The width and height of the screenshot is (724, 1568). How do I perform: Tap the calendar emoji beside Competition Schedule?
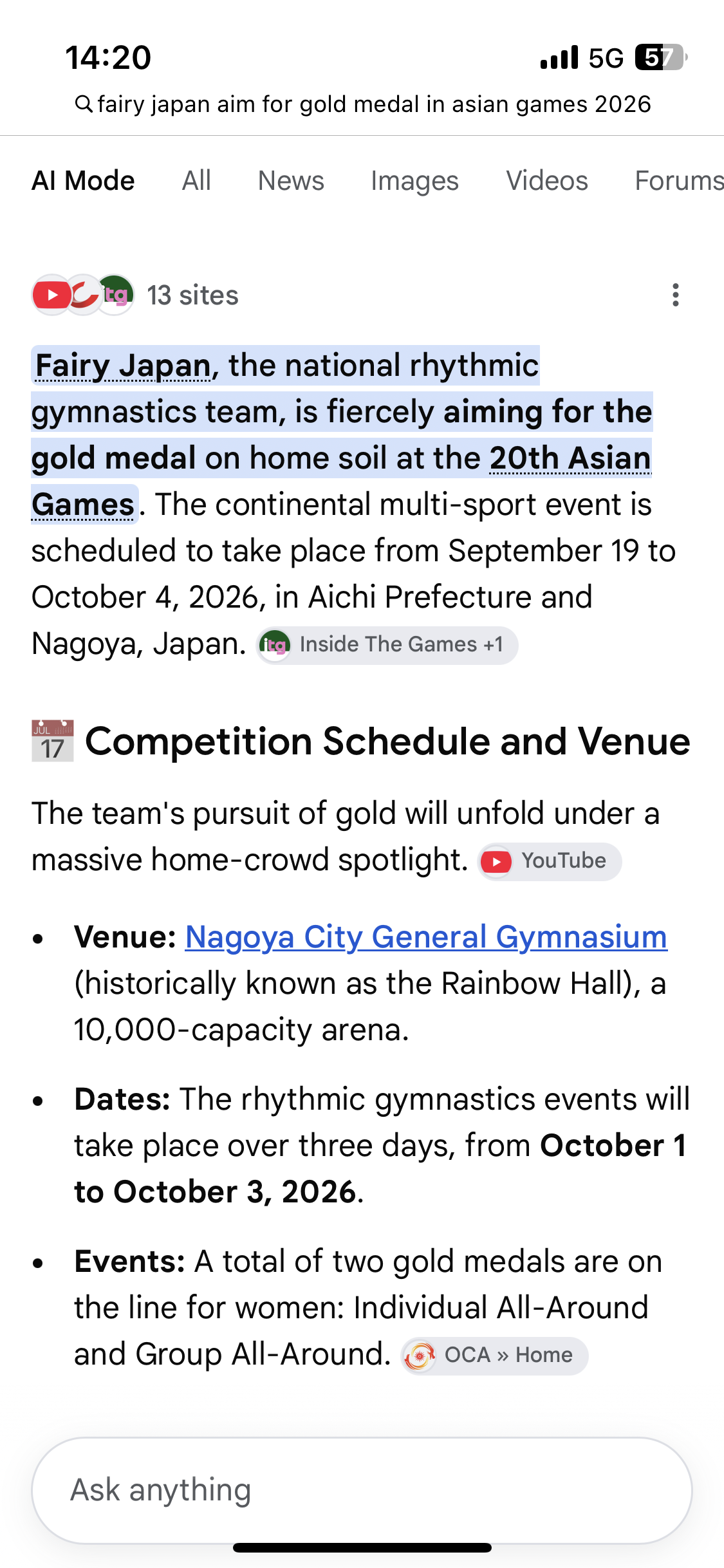click(53, 741)
